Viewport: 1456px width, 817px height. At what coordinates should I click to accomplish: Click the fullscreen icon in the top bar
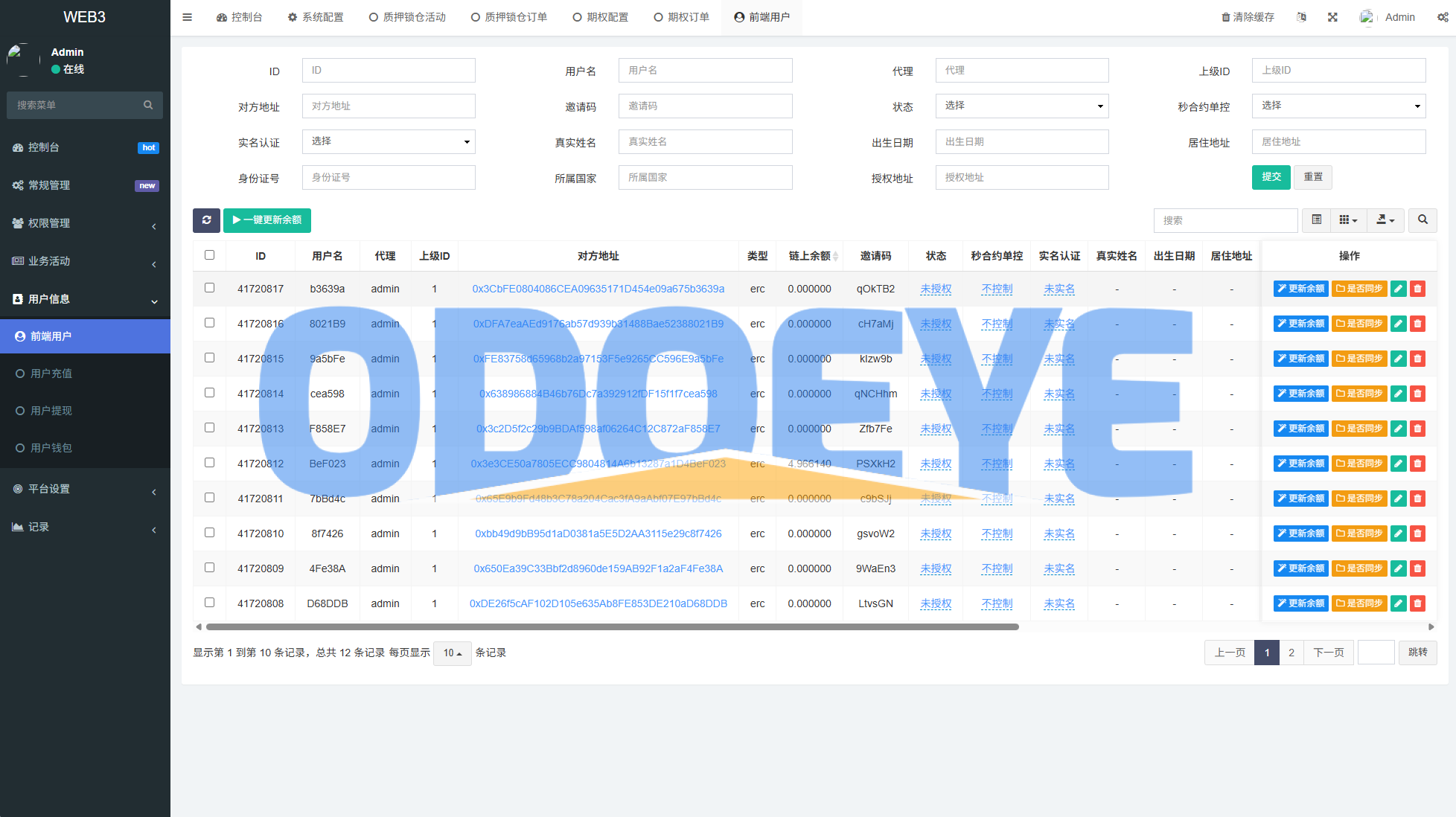click(1332, 17)
